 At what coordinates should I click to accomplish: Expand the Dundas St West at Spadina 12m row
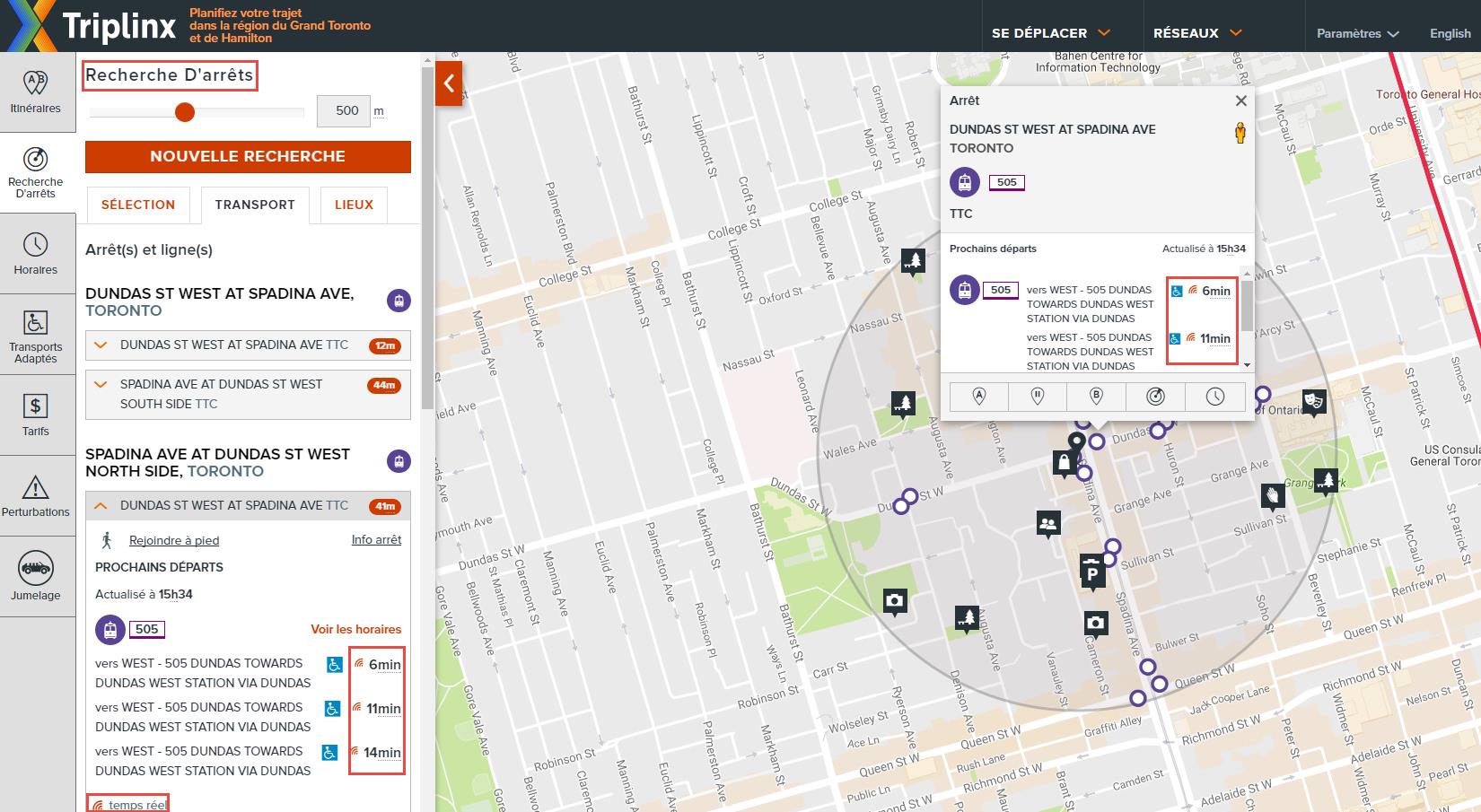(248, 345)
